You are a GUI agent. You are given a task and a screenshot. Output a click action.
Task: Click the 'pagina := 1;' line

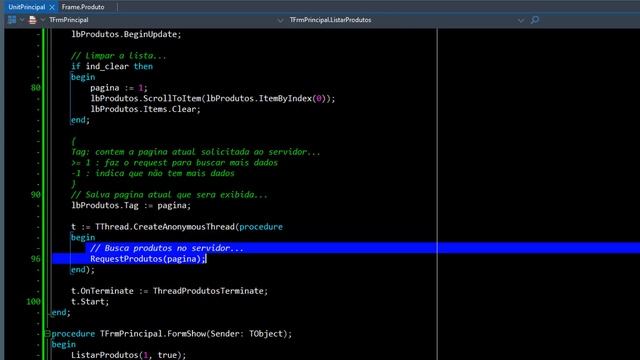[x=119, y=88]
